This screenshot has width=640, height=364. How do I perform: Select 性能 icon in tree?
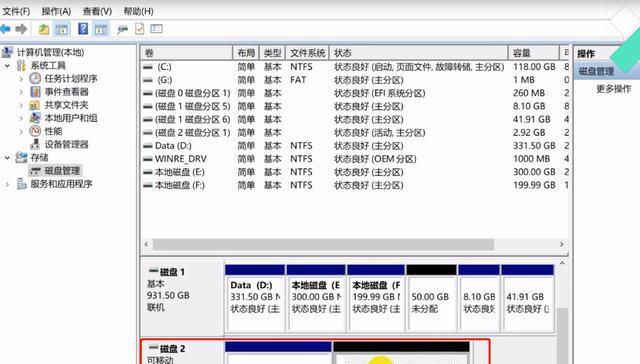pos(35,131)
